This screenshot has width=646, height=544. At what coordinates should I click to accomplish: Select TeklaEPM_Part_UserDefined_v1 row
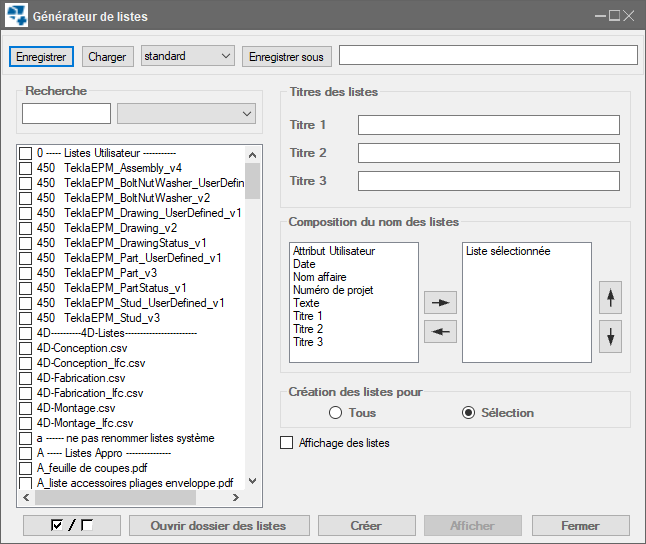point(131,258)
